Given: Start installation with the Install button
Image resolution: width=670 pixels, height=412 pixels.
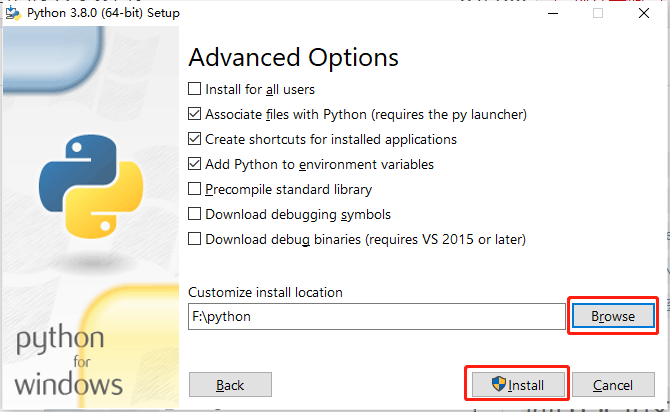Looking at the screenshot, I should 518,385.
